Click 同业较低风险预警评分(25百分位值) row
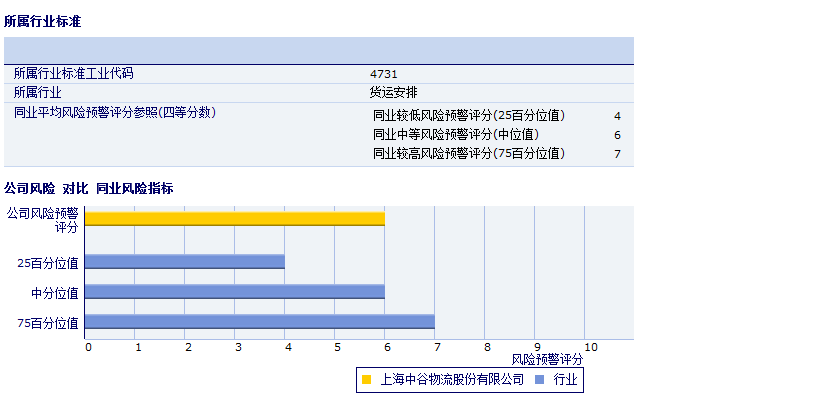This screenshot has height=398, width=837. 497,116
